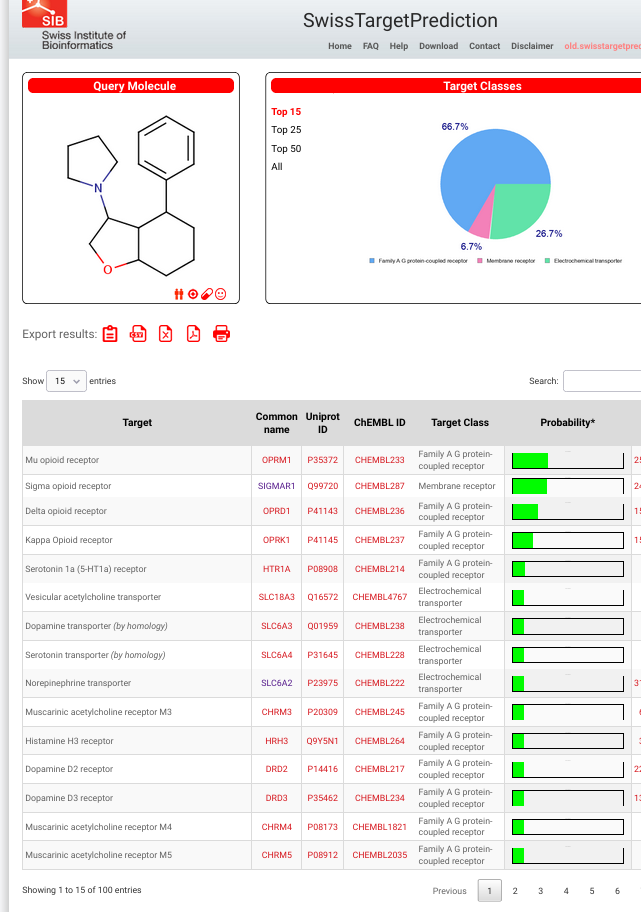Go to results page 2
641x912 pixels.
click(x=515, y=891)
